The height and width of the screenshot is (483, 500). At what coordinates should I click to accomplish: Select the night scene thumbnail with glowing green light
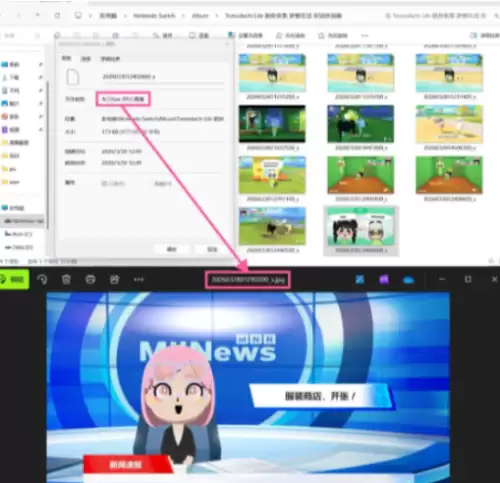tap(361, 124)
